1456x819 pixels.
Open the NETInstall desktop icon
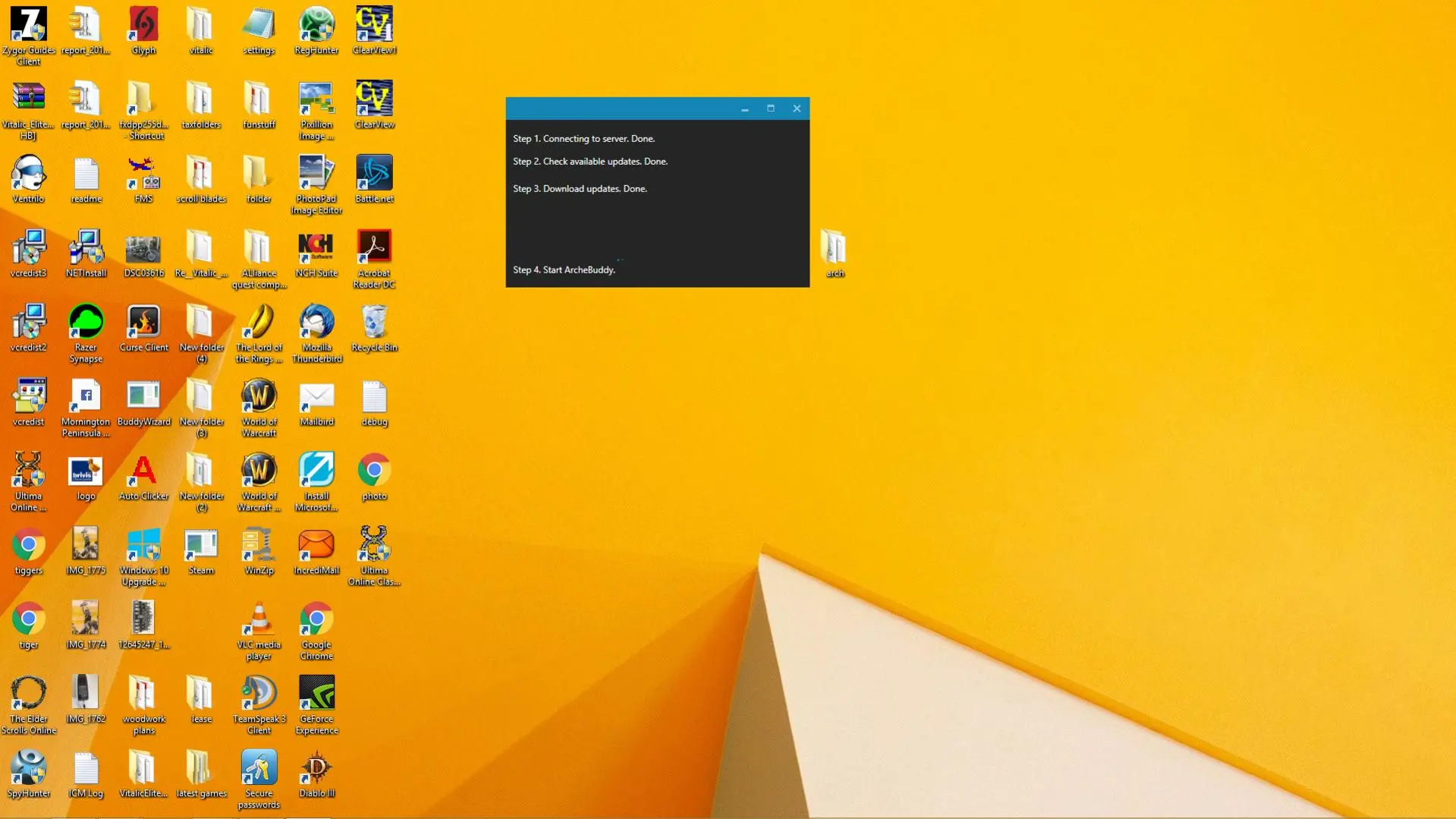click(x=86, y=248)
